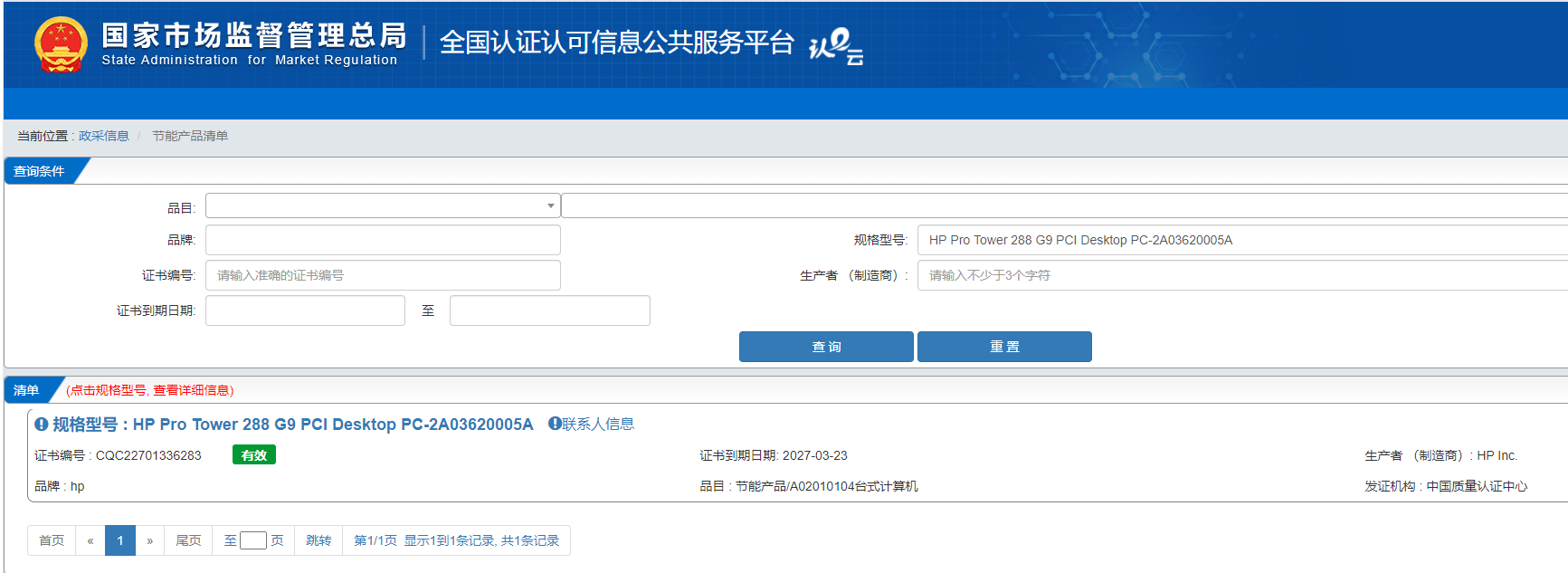Image resolution: width=1568 pixels, height=573 pixels.
Task: Focus the 品牌 input field
Action: pos(383,240)
